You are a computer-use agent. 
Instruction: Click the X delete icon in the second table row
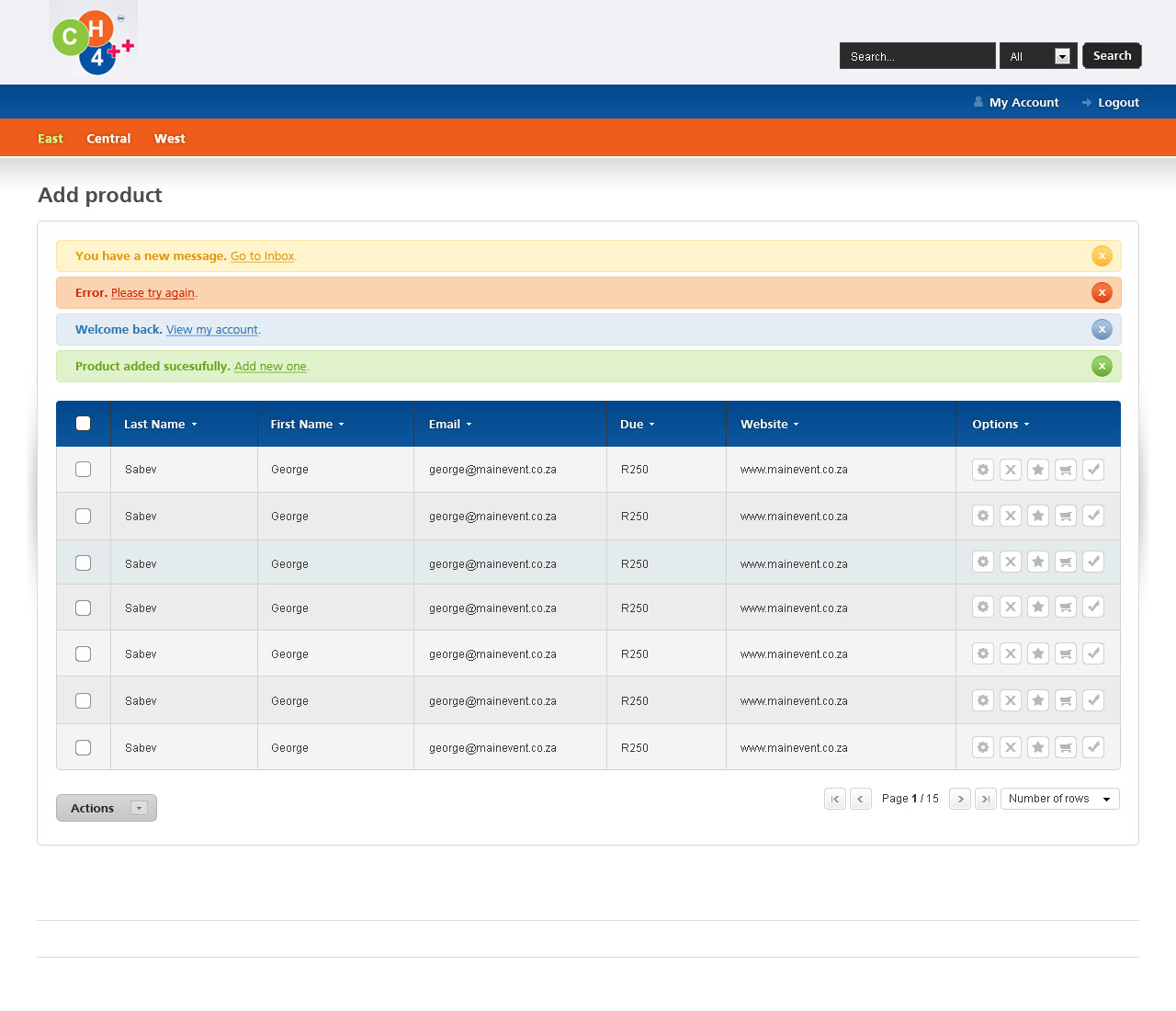(1011, 516)
